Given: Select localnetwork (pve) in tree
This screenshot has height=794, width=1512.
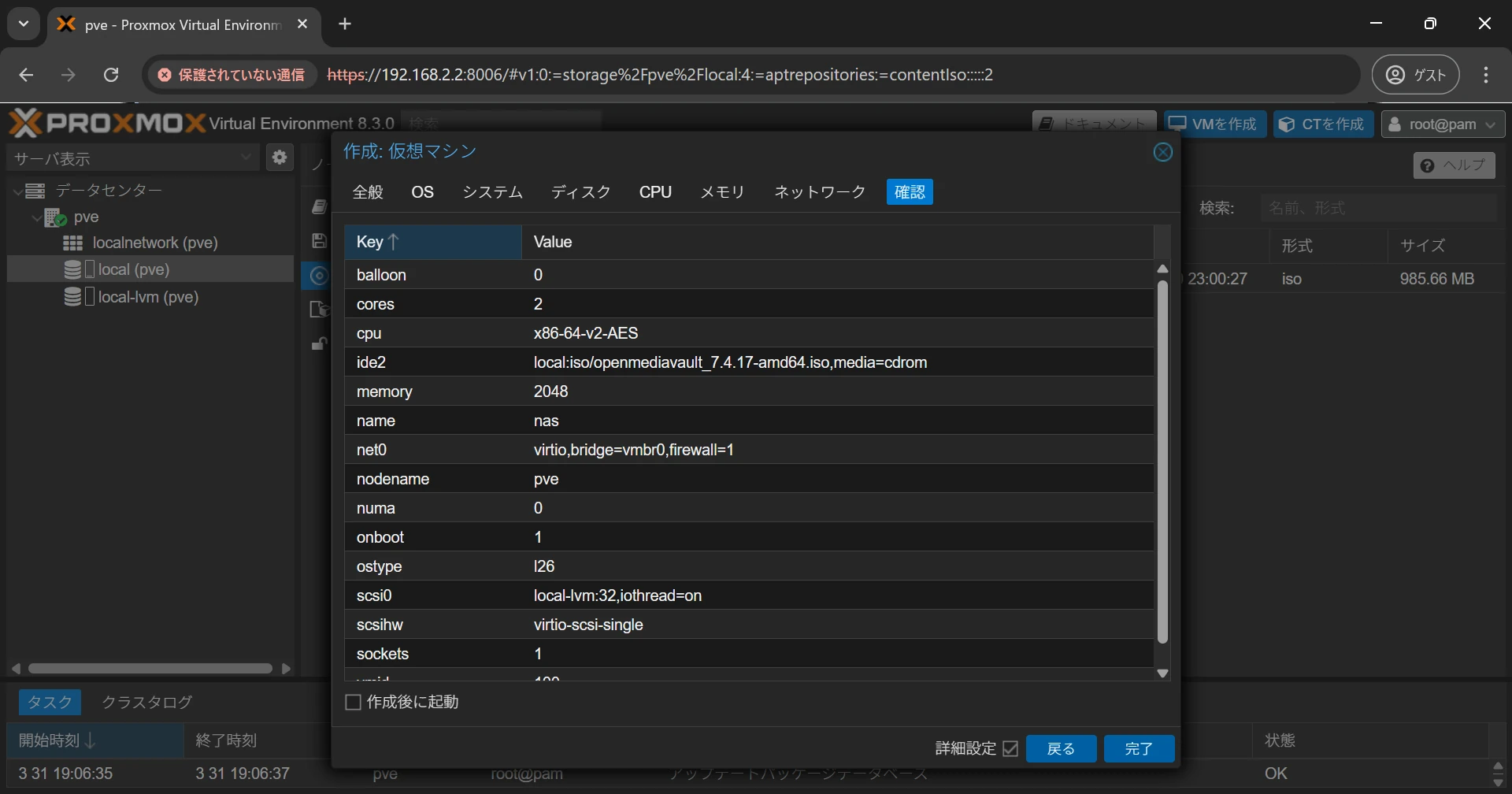Looking at the screenshot, I should point(155,243).
